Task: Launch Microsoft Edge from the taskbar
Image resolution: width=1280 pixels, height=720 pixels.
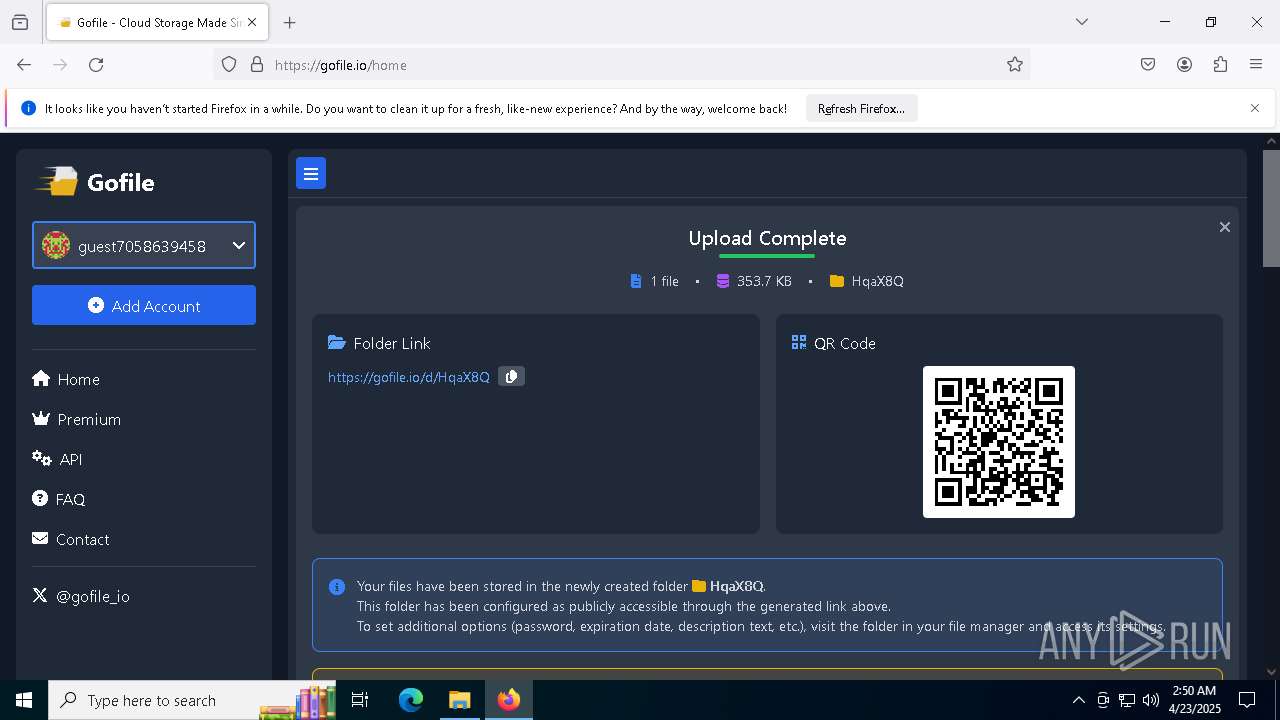Action: (411, 700)
